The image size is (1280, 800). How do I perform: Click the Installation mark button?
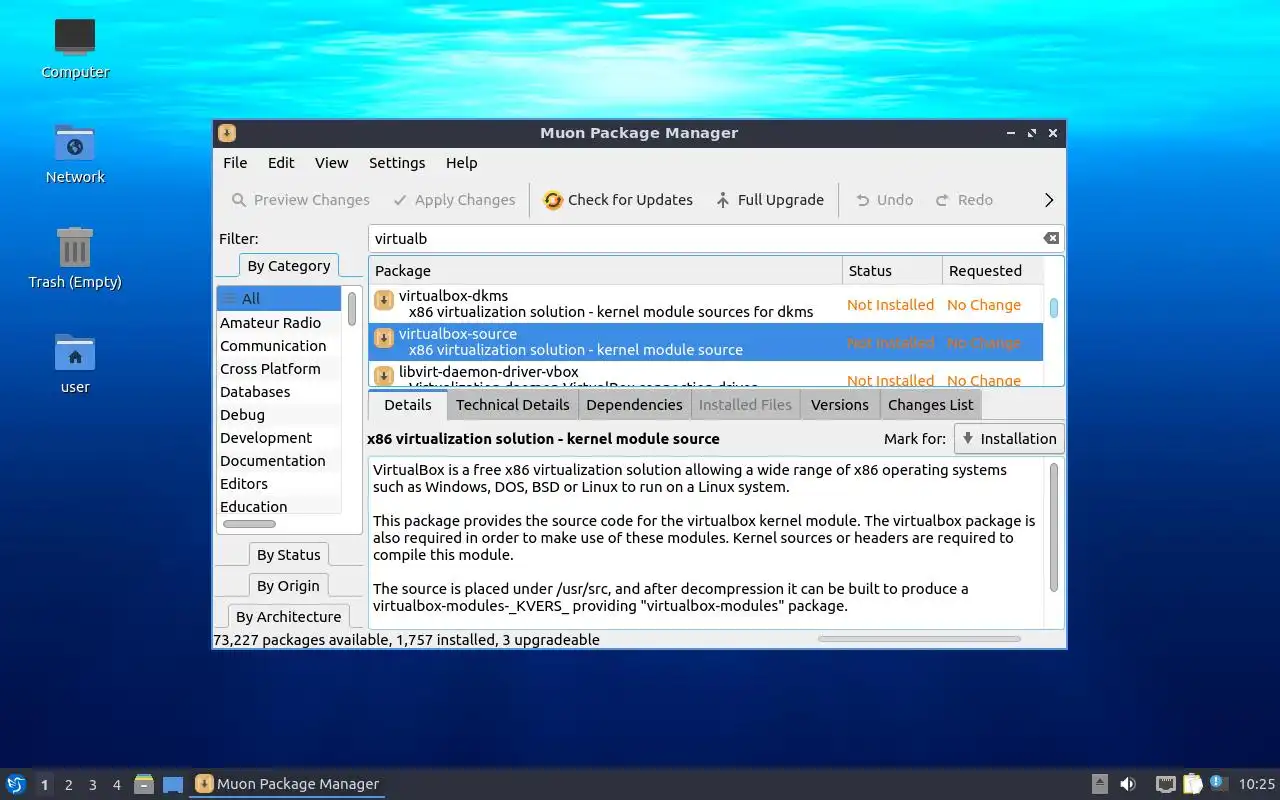(x=1009, y=438)
